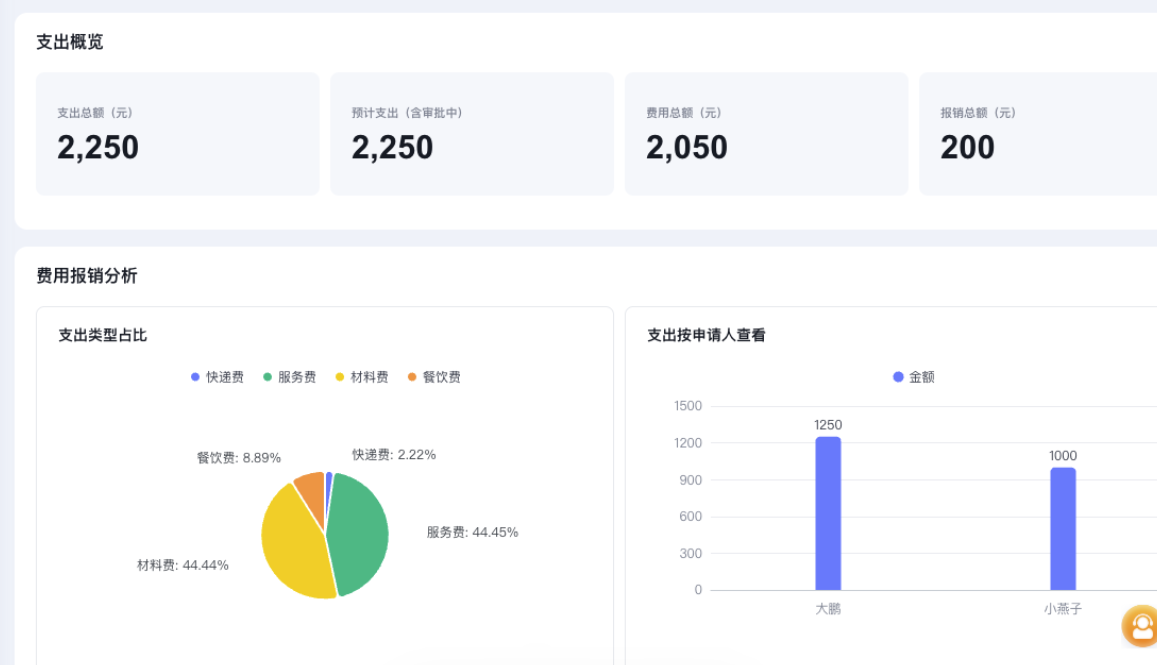Click the 1500 y-axis tick label
1157x665 pixels.
[688, 406]
